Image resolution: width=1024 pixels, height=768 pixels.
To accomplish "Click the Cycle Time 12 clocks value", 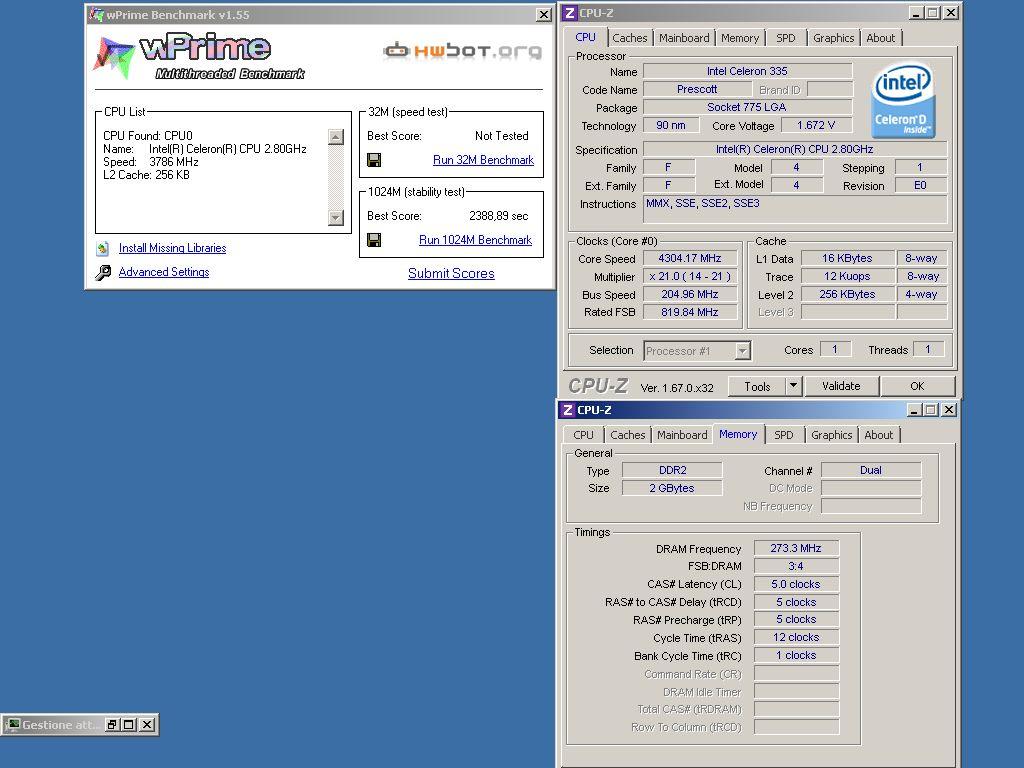I will (x=796, y=637).
